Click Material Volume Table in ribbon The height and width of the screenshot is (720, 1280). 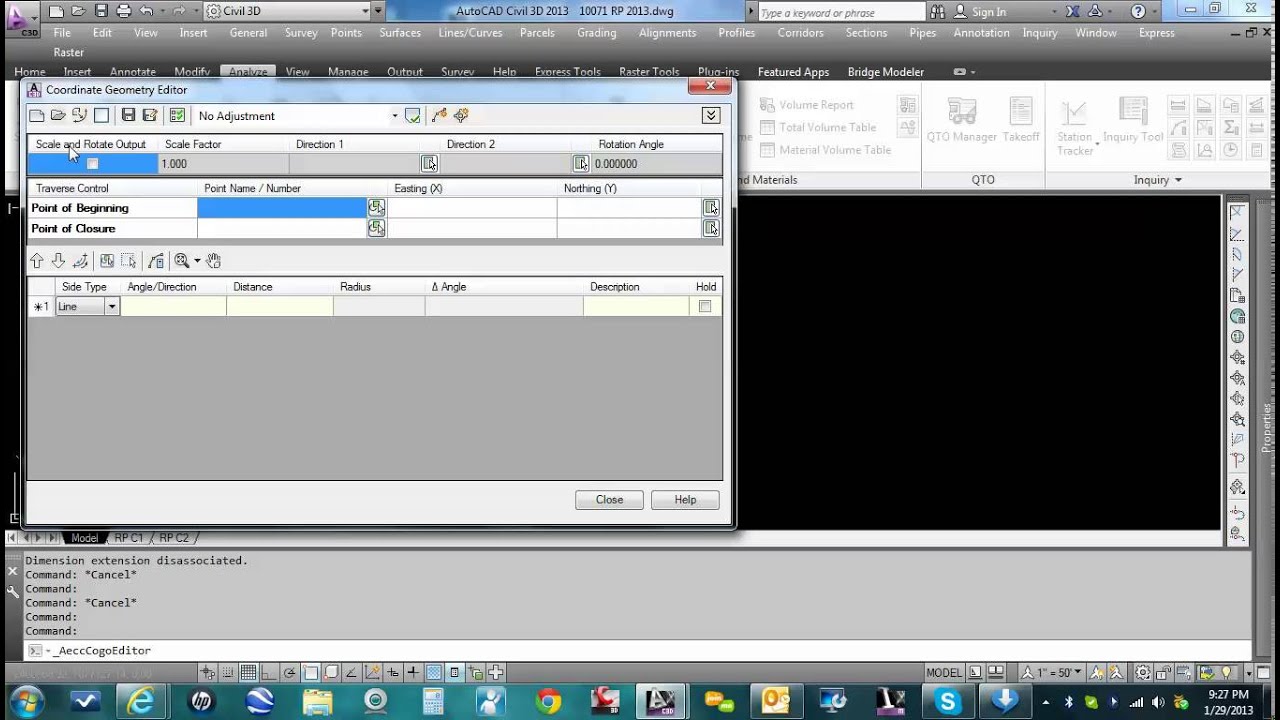coord(825,150)
